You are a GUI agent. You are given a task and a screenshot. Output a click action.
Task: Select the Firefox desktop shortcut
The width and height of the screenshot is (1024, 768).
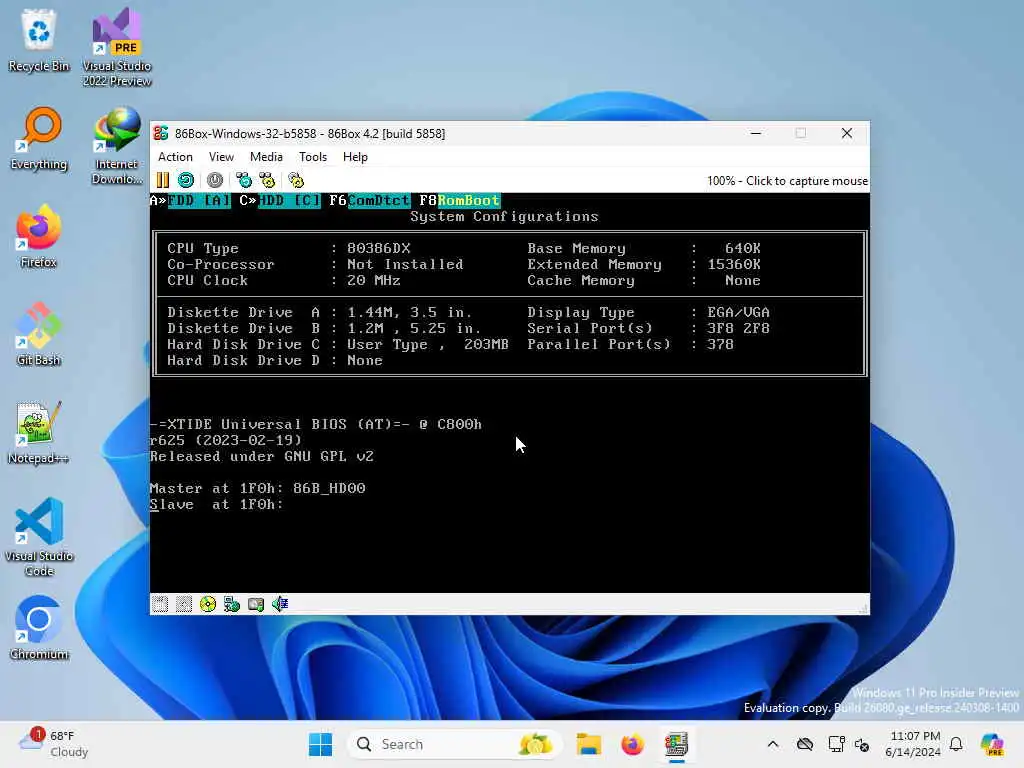coord(39,236)
